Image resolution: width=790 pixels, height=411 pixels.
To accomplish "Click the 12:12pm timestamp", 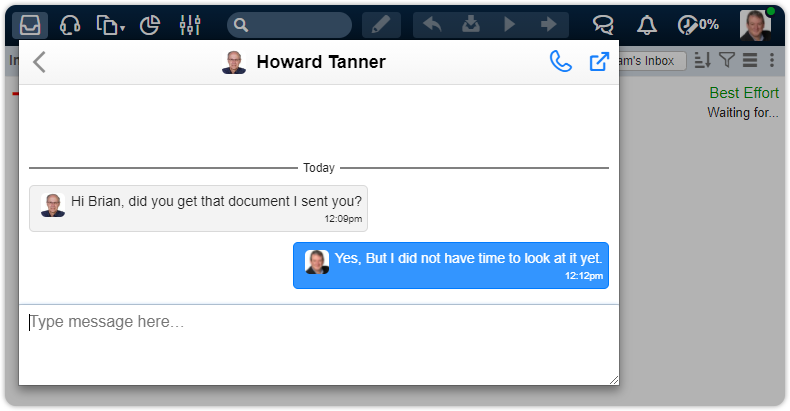I will point(584,276).
